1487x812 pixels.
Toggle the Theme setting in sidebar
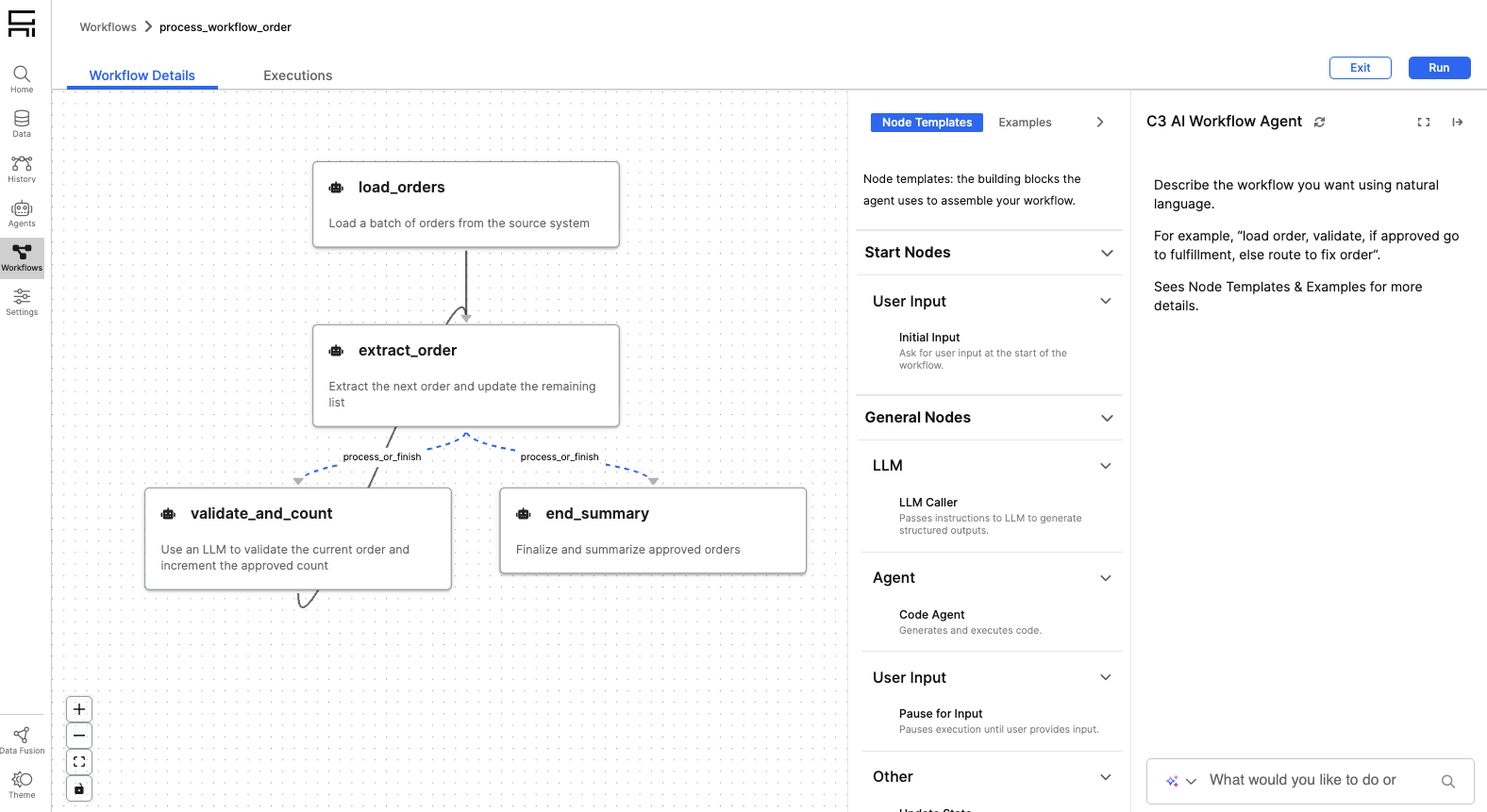pyautogui.click(x=22, y=785)
